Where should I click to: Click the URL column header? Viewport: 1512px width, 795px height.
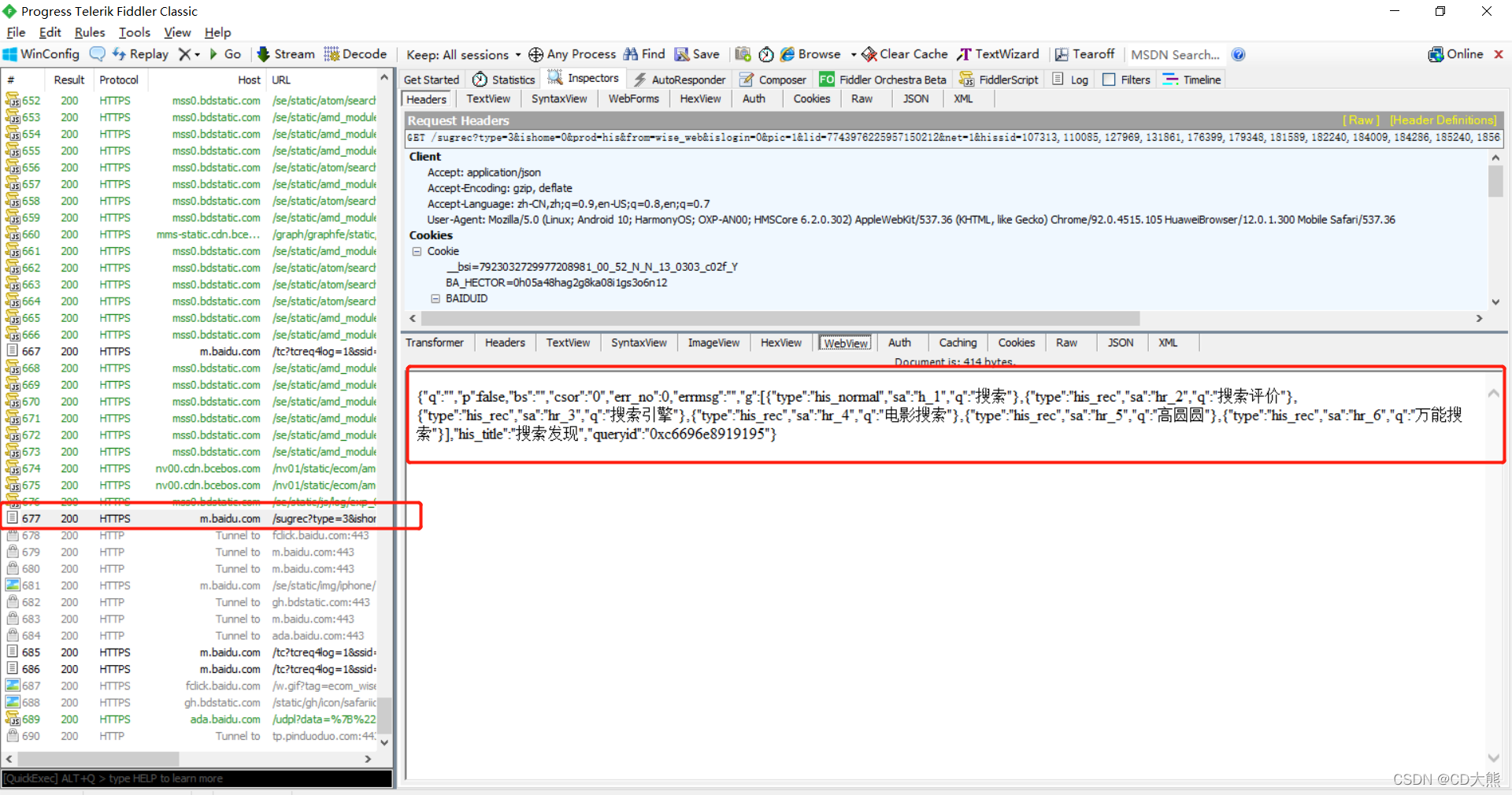tap(322, 80)
